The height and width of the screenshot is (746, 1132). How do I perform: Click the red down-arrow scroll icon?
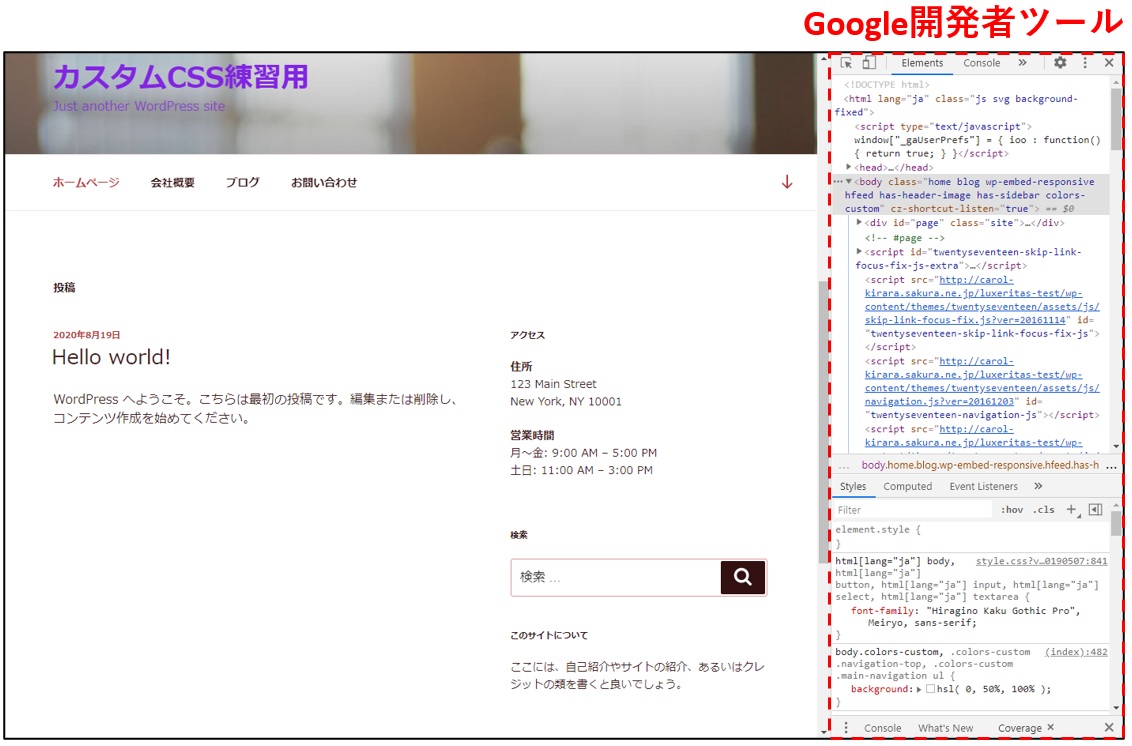click(x=787, y=182)
